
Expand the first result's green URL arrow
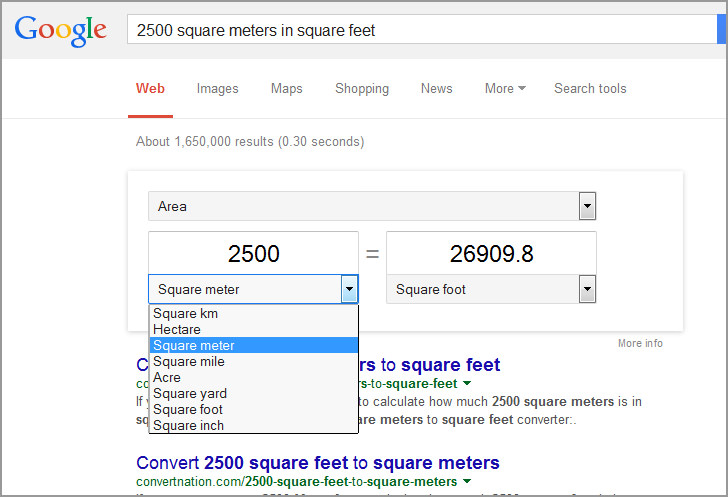point(467,383)
